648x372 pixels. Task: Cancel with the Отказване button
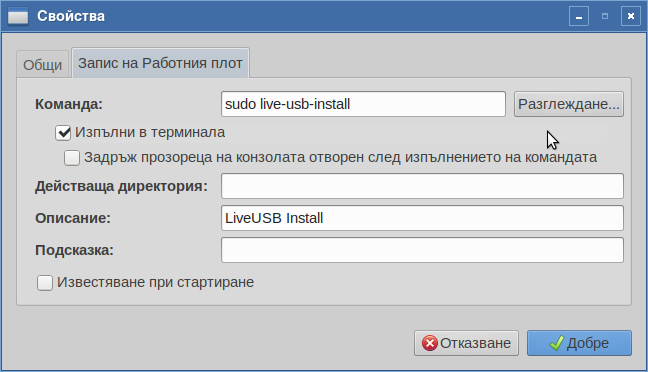pos(466,343)
